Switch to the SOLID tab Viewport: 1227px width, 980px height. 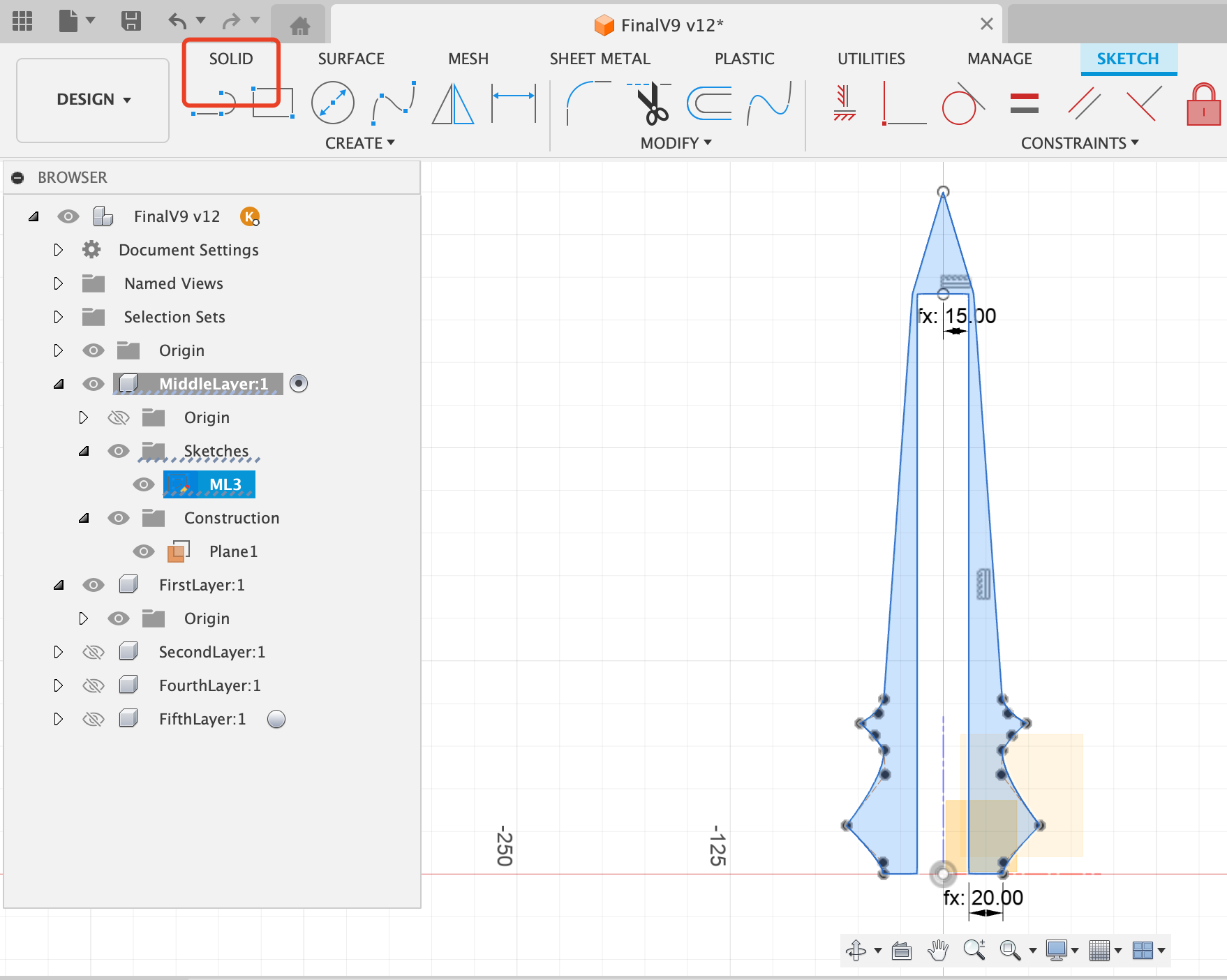pos(231,59)
